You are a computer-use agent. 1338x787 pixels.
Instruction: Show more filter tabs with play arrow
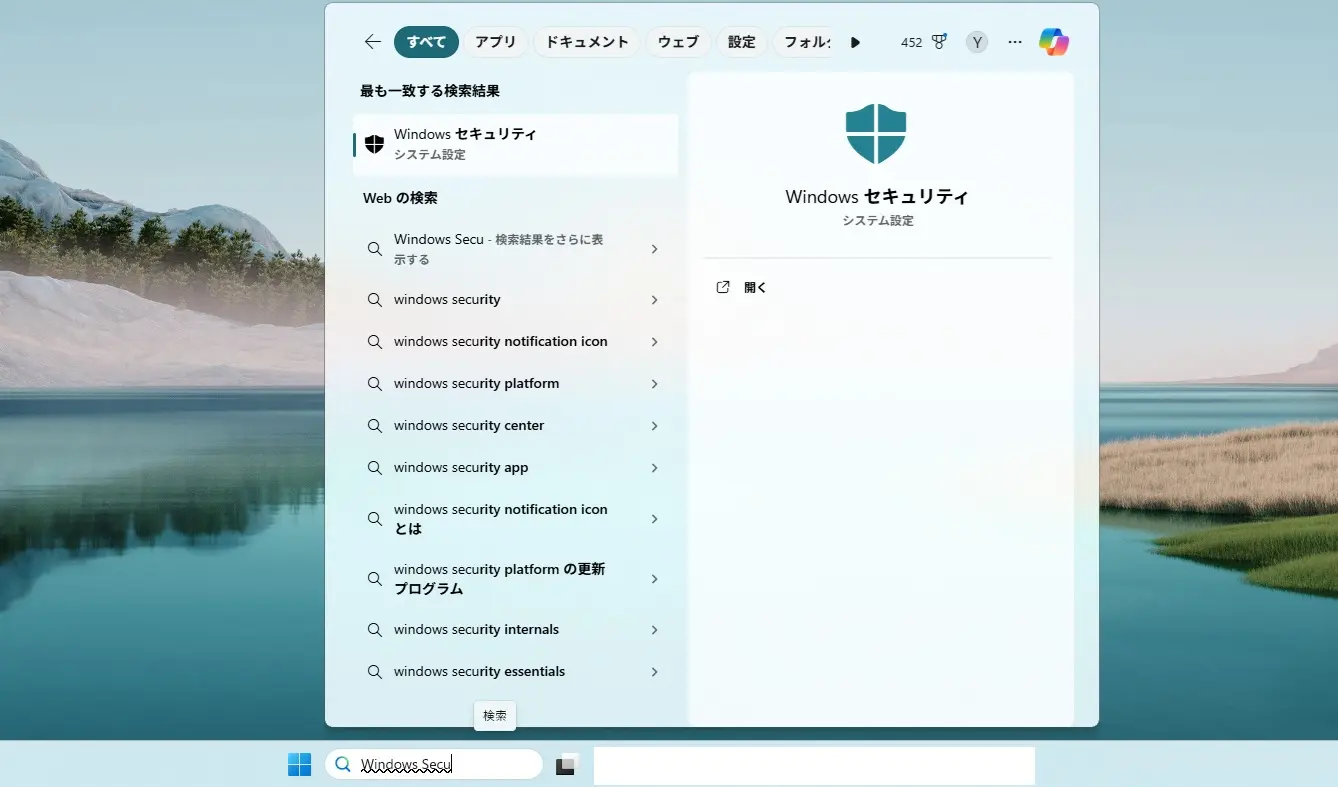point(855,42)
